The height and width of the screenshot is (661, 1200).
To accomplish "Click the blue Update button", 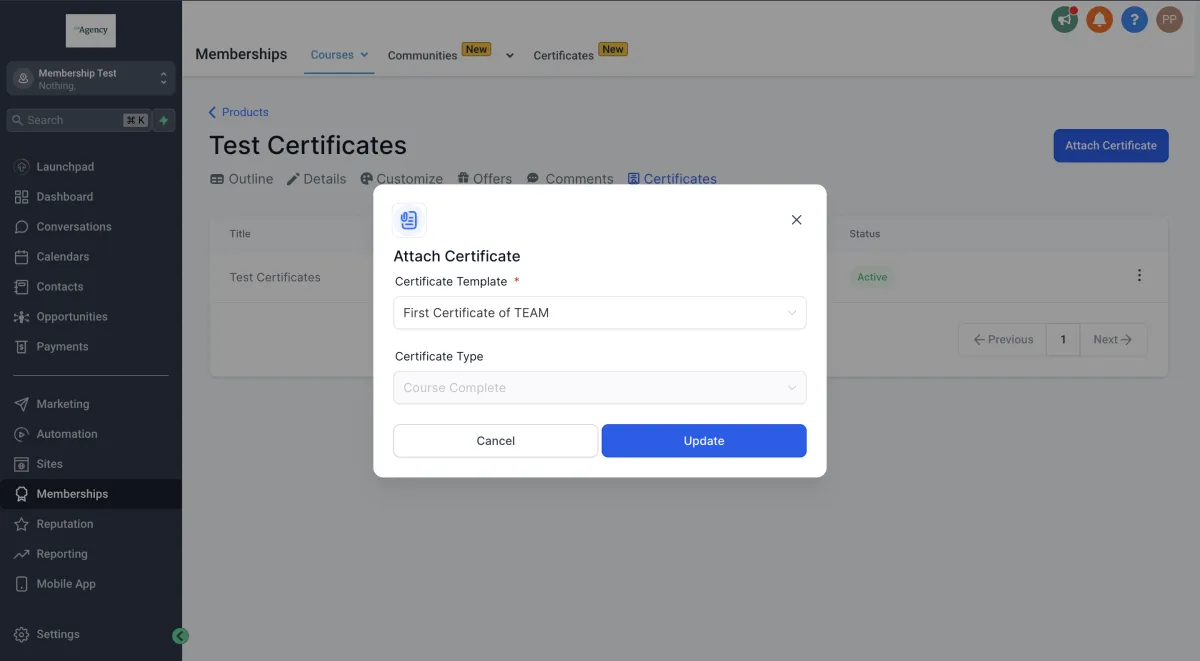I will (704, 441).
